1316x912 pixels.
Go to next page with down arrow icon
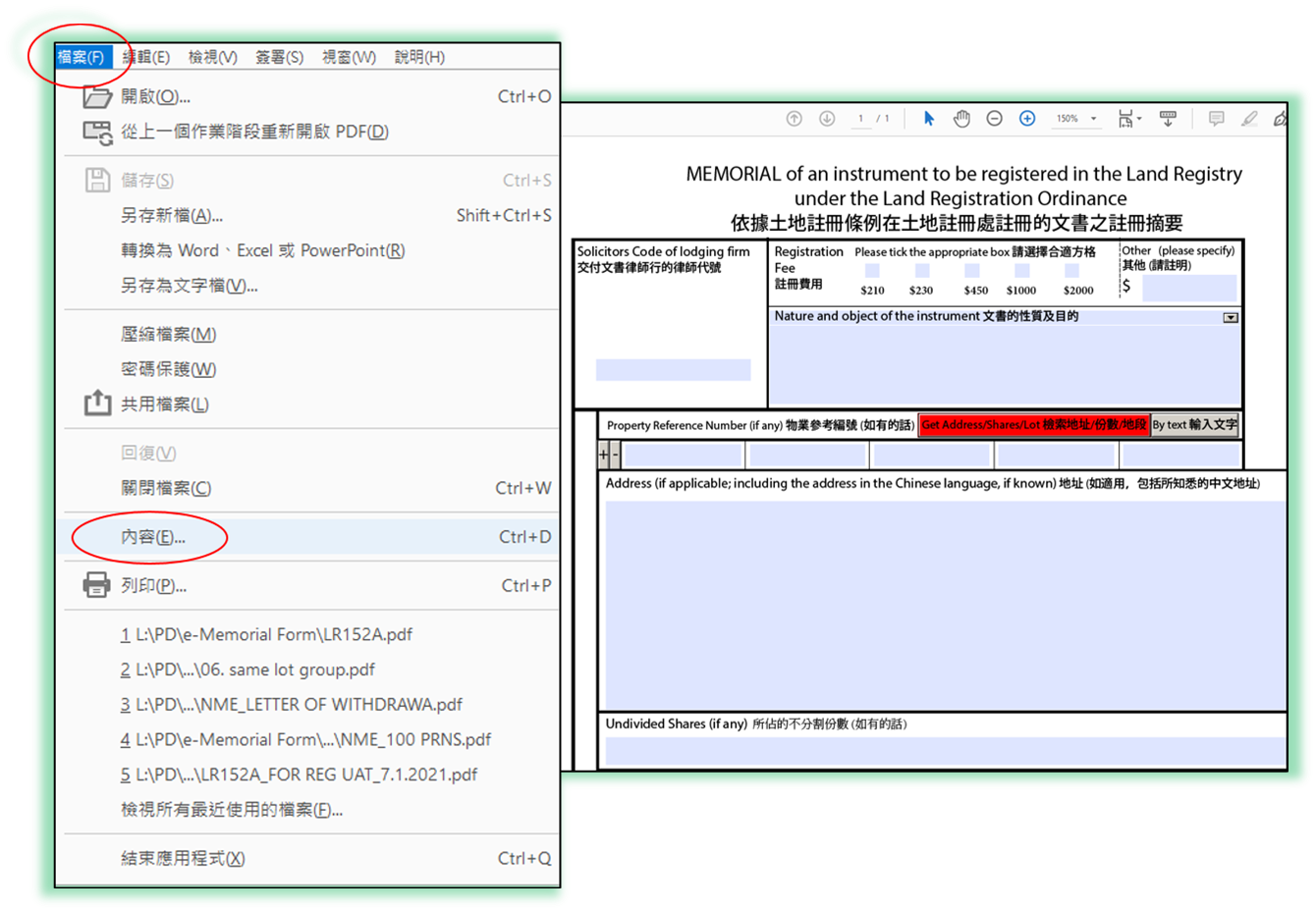click(x=827, y=118)
